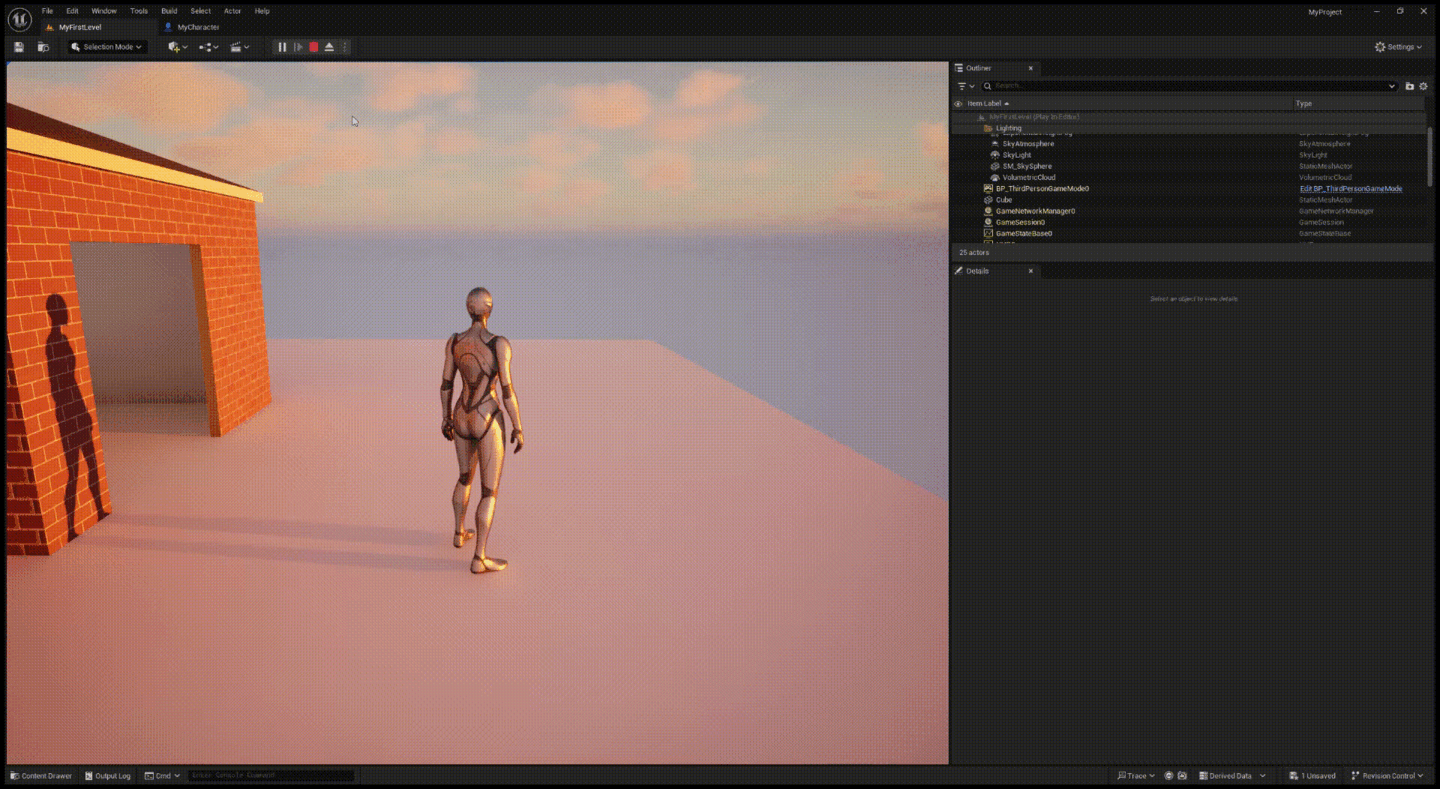Click the Eject from player icon
This screenshot has height=789, width=1440.
[x=329, y=47]
